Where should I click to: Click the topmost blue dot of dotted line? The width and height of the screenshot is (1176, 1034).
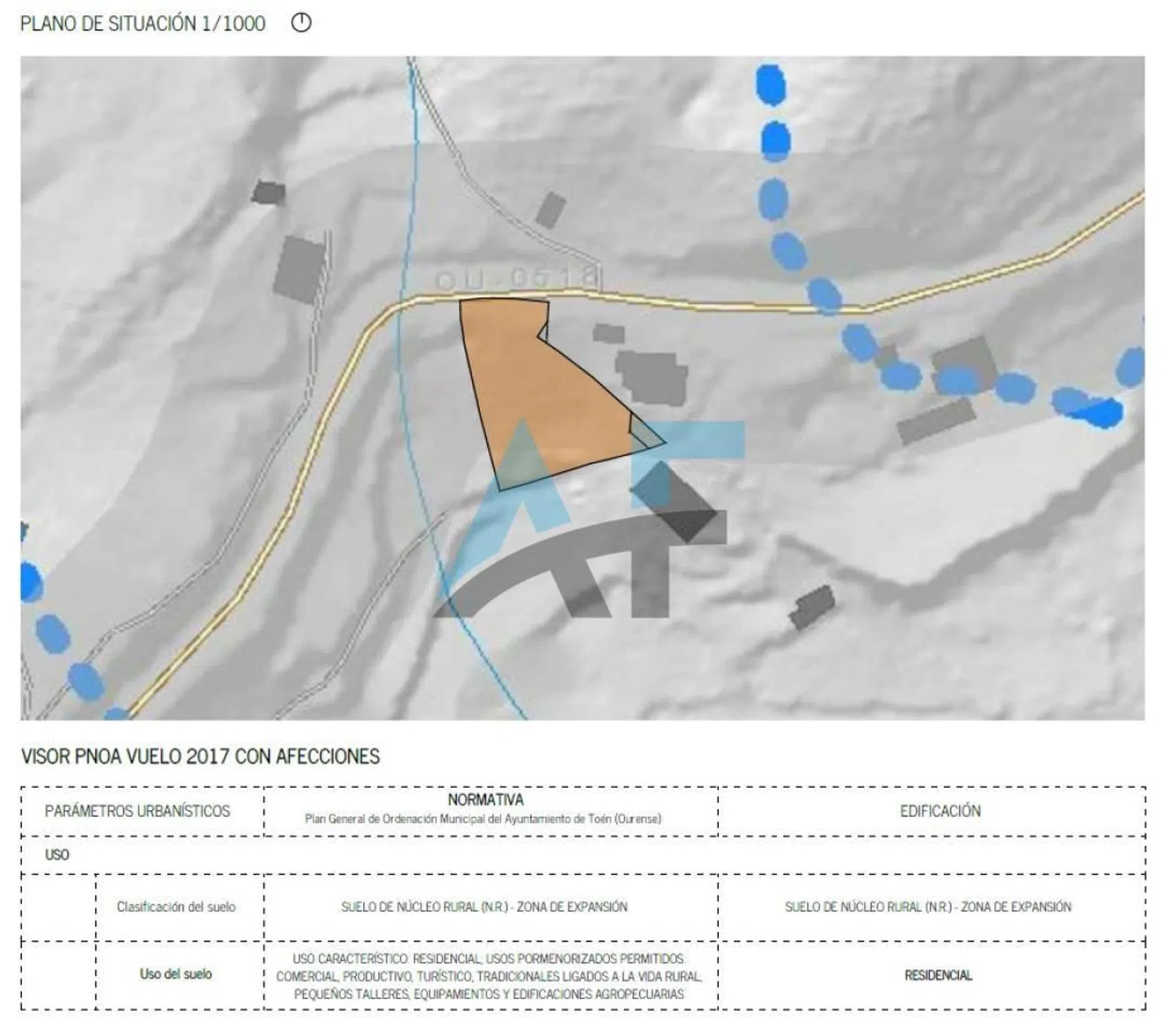coord(771,85)
